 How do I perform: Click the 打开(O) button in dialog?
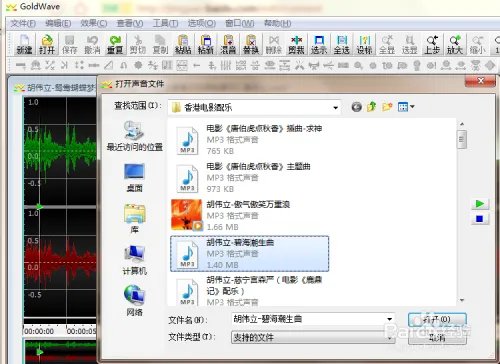pyautogui.click(x=437, y=320)
